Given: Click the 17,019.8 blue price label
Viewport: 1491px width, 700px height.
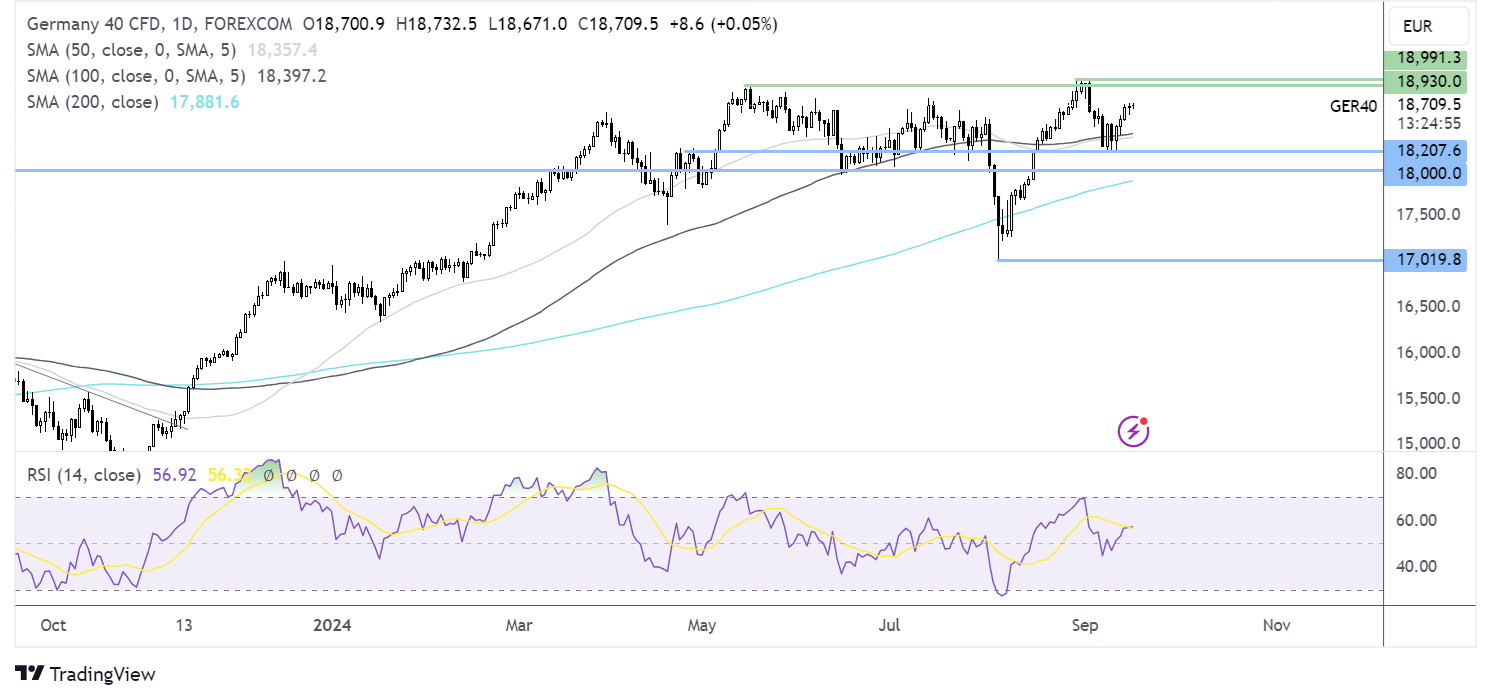Looking at the screenshot, I should 1427,260.
